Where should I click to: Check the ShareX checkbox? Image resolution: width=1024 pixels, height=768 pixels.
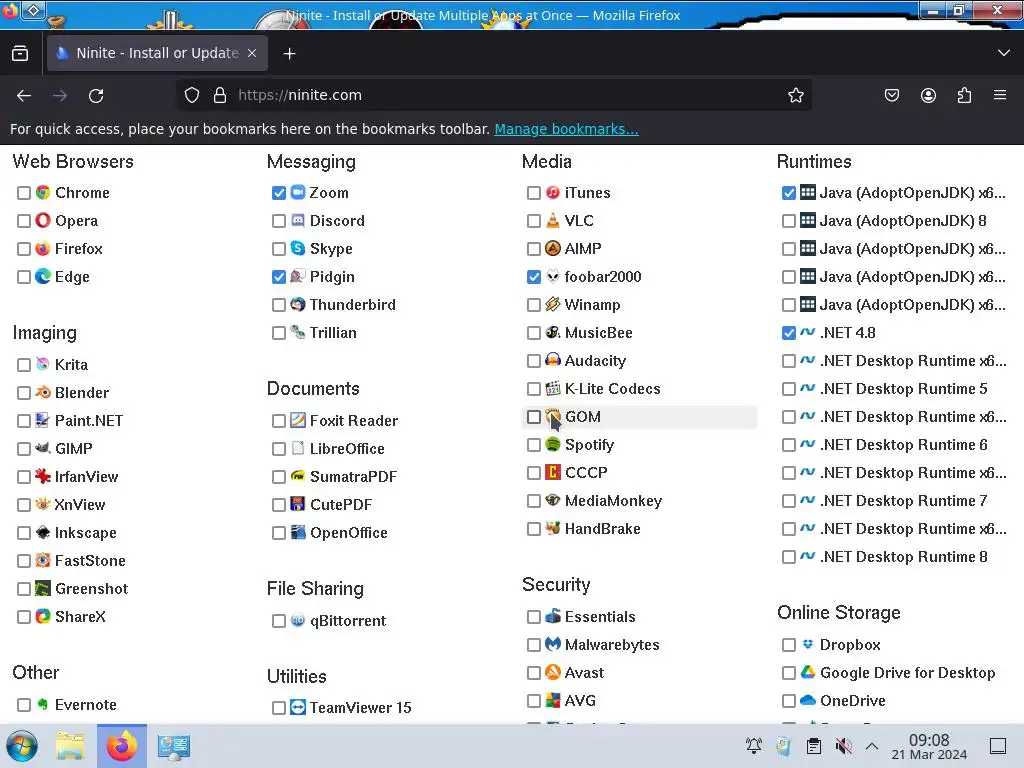point(24,616)
